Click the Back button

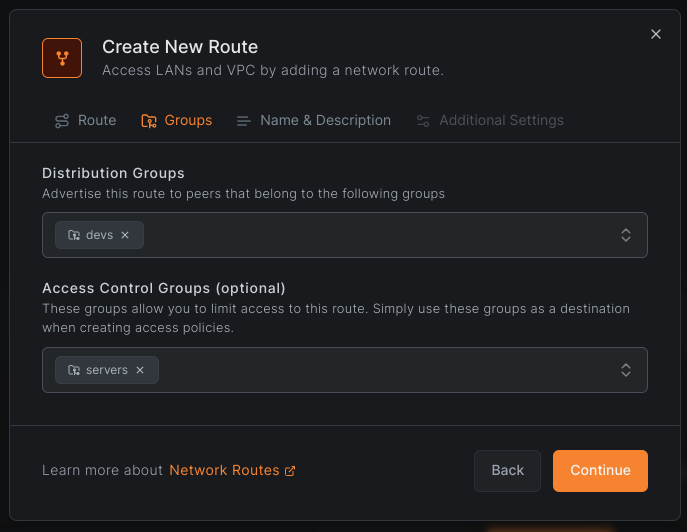point(507,470)
